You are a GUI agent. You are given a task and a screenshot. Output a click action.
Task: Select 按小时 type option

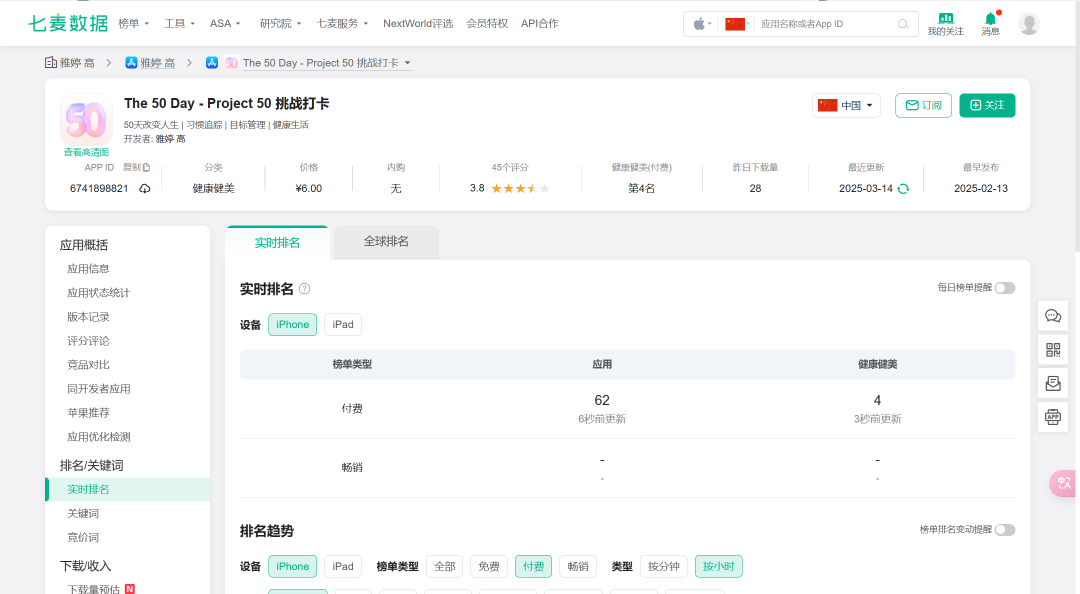tap(718, 566)
